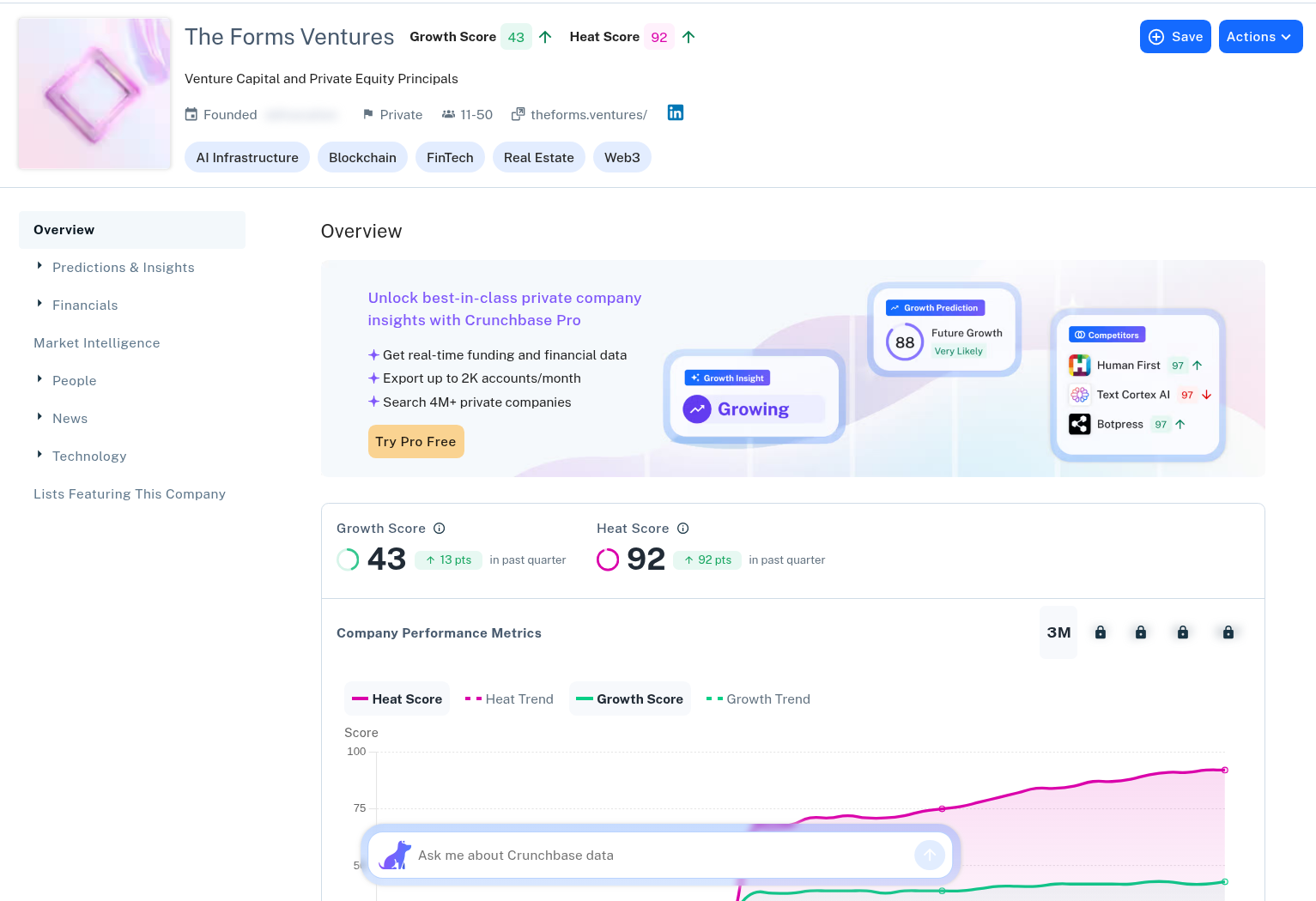Click the Try Pro Free button
The height and width of the screenshot is (901, 1316).
pyautogui.click(x=415, y=442)
